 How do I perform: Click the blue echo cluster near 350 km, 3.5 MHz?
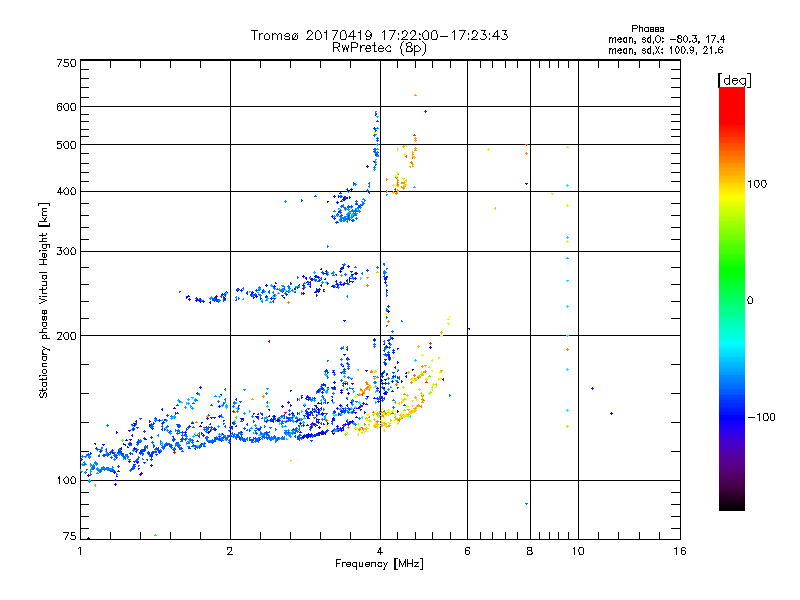click(x=348, y=211)
